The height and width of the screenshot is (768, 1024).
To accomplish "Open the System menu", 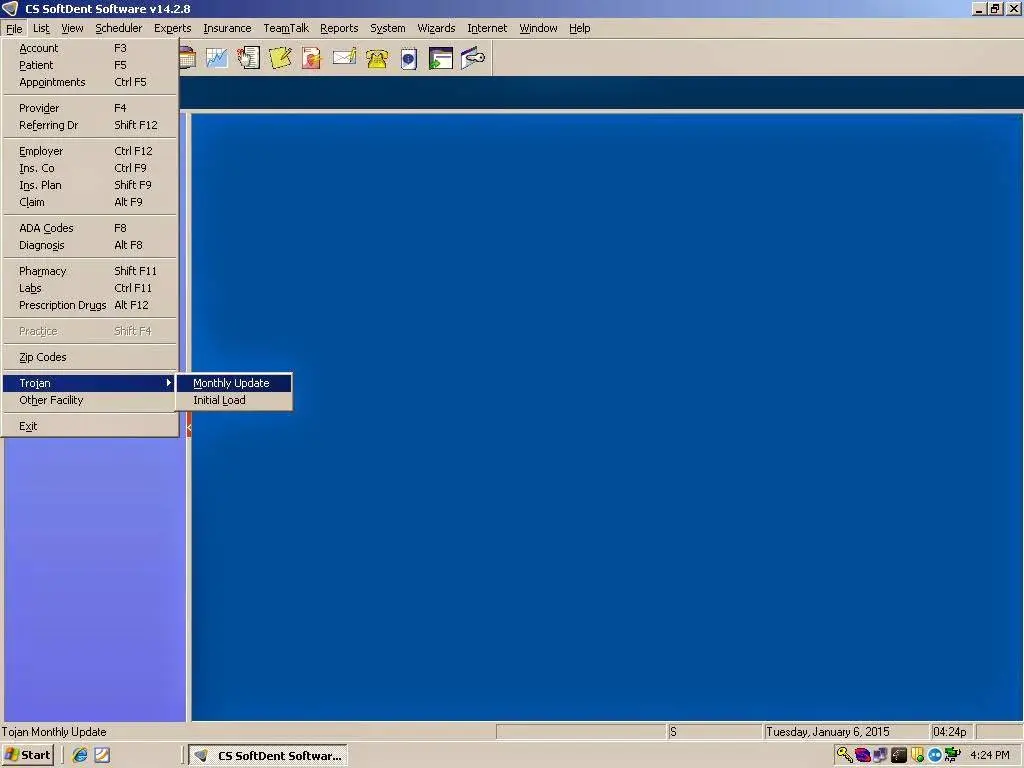I will [x=387, y=28].
